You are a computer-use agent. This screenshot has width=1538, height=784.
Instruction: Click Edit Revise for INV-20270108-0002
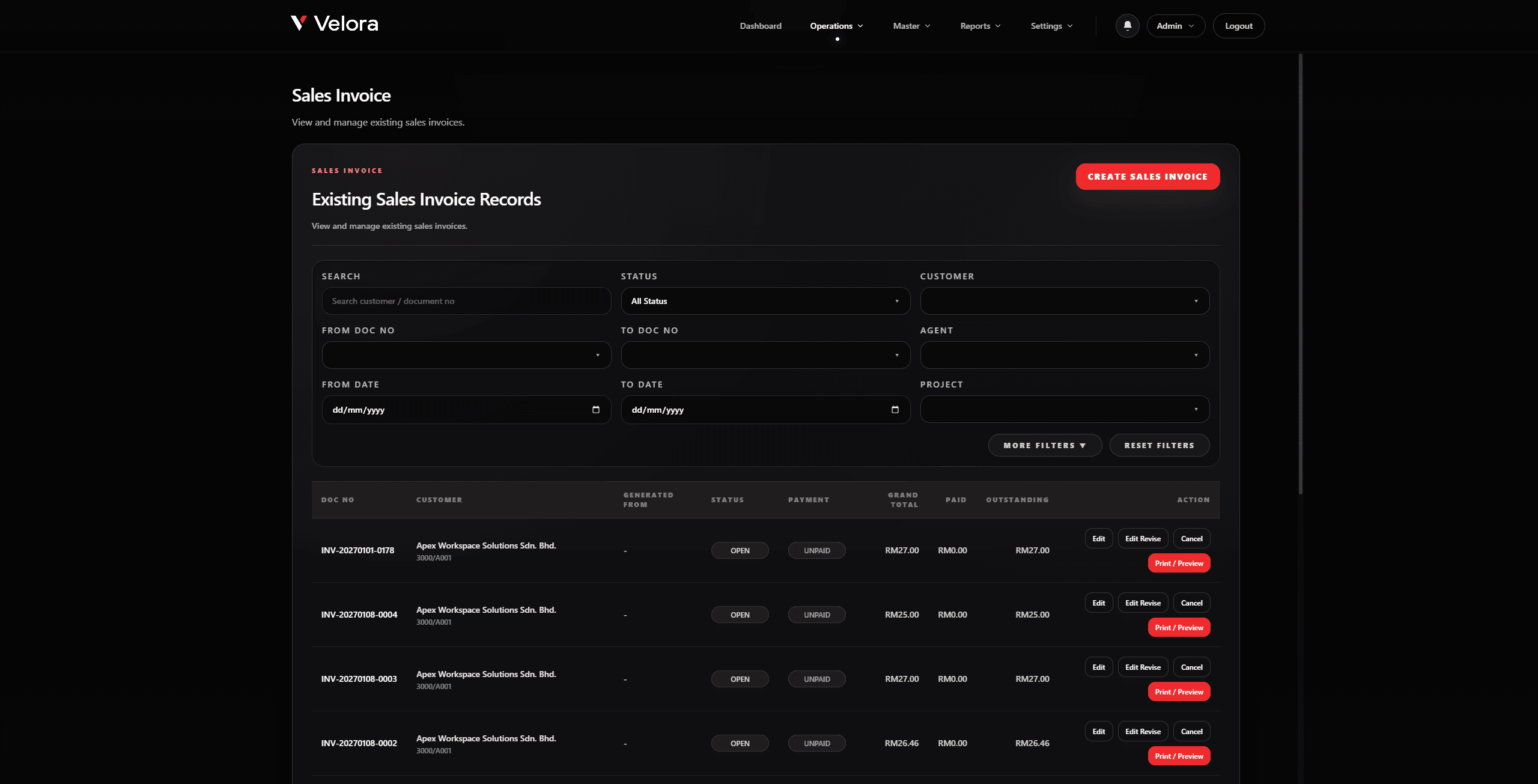1143,731
